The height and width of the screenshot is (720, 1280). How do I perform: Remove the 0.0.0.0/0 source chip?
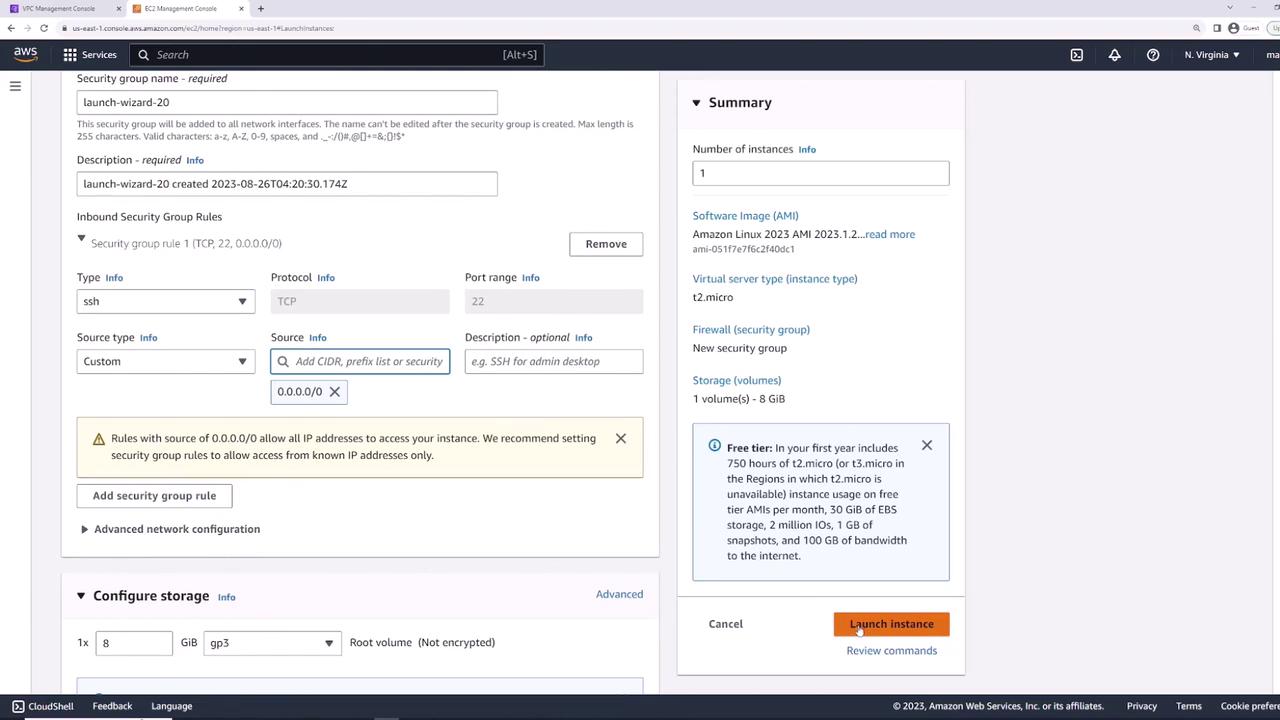(335, 392)
